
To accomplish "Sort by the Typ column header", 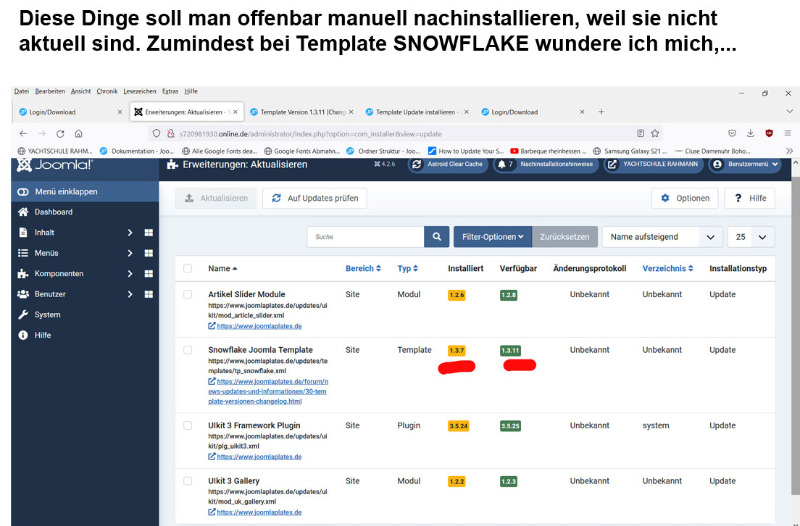I will tap(407, 268).
